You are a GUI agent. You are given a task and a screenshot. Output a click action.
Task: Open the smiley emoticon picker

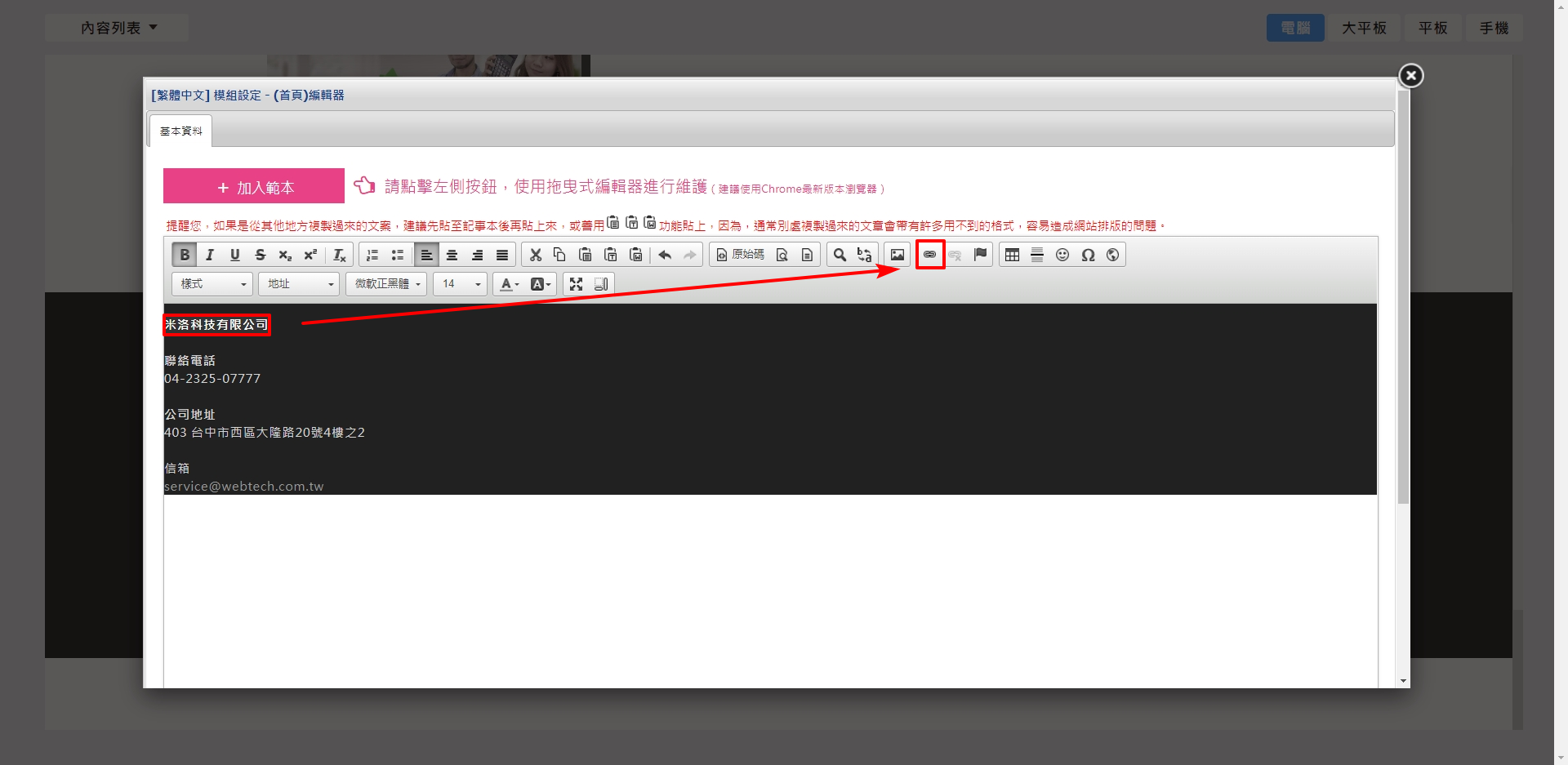click(1062, 255)
